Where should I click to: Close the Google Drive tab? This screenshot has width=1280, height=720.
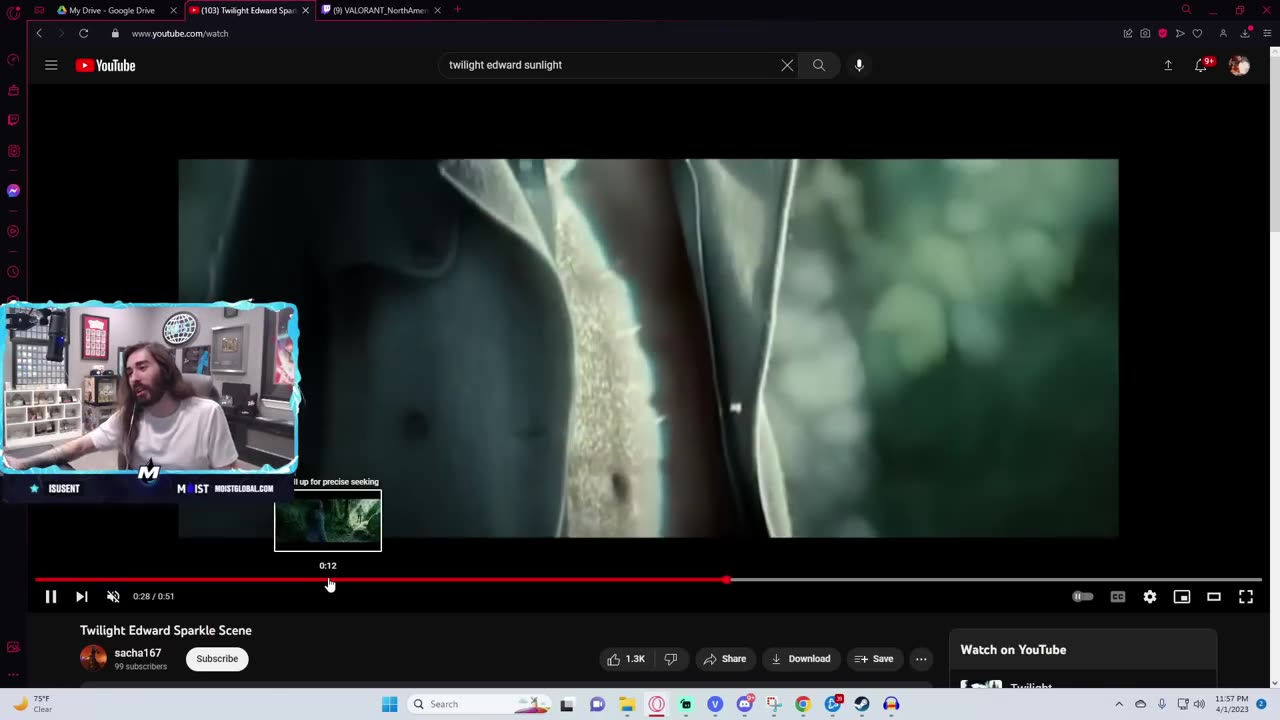pos(173,10)
